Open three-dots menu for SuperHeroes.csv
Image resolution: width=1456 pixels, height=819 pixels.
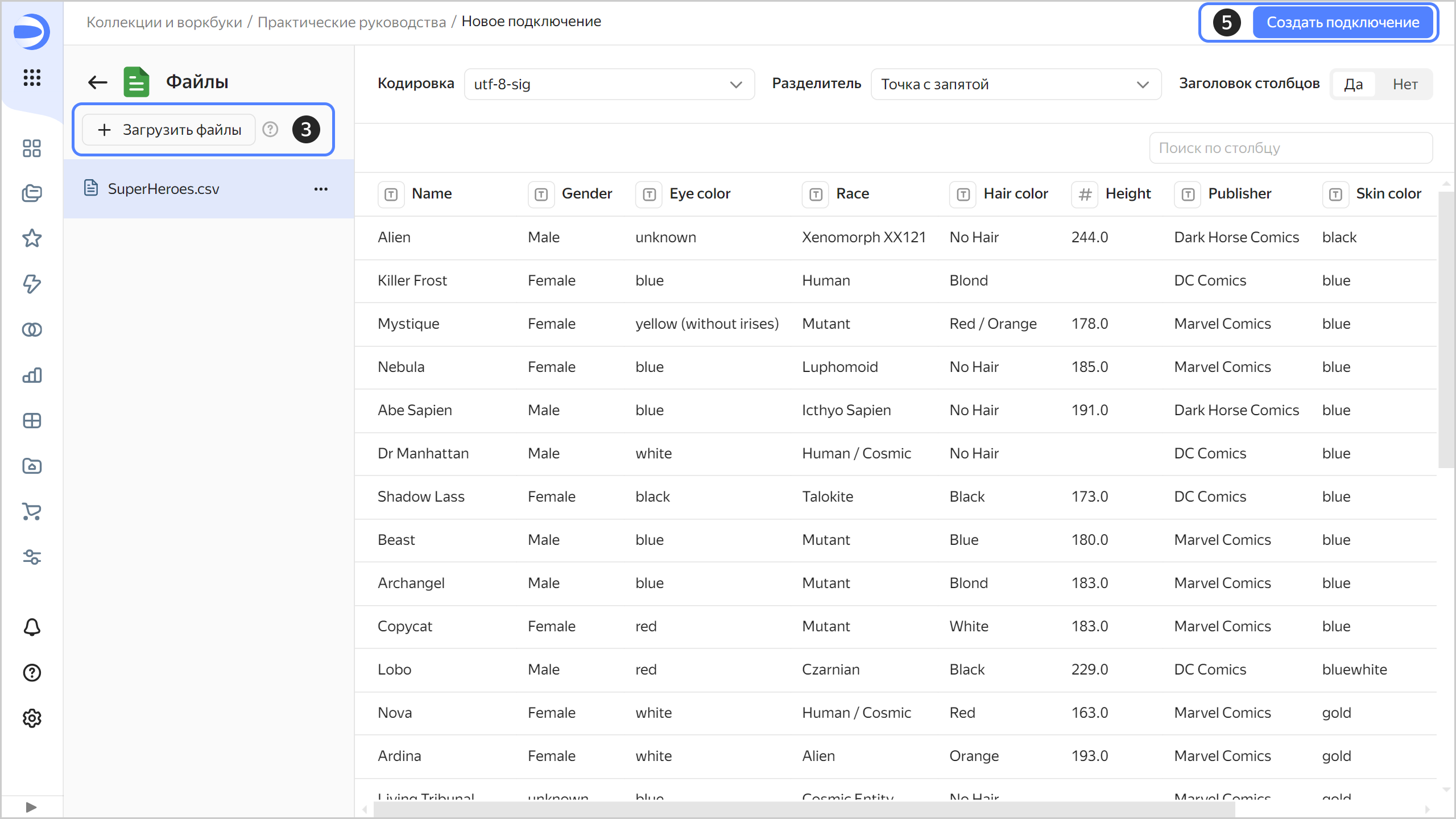[x=321, y=189]
